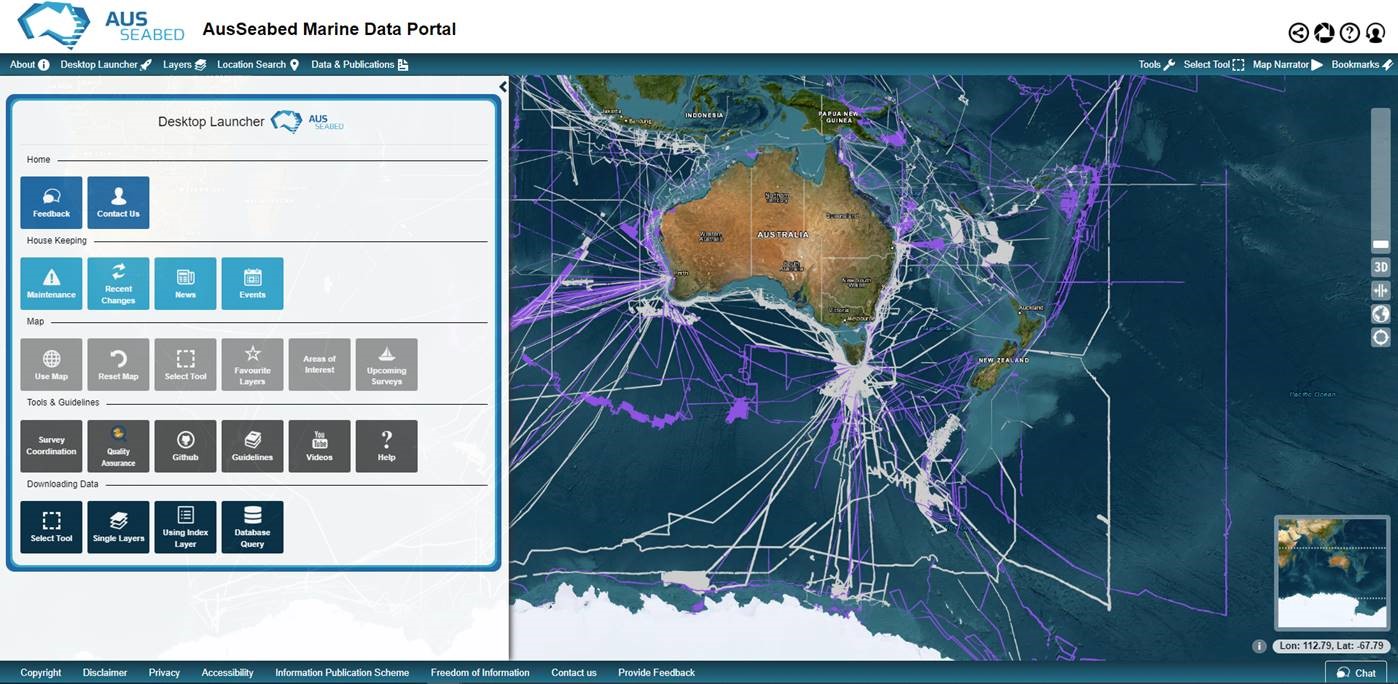1398x684 pixels.
Task: Click the camera shutter snapshot icon
Action: (1324, 33)
